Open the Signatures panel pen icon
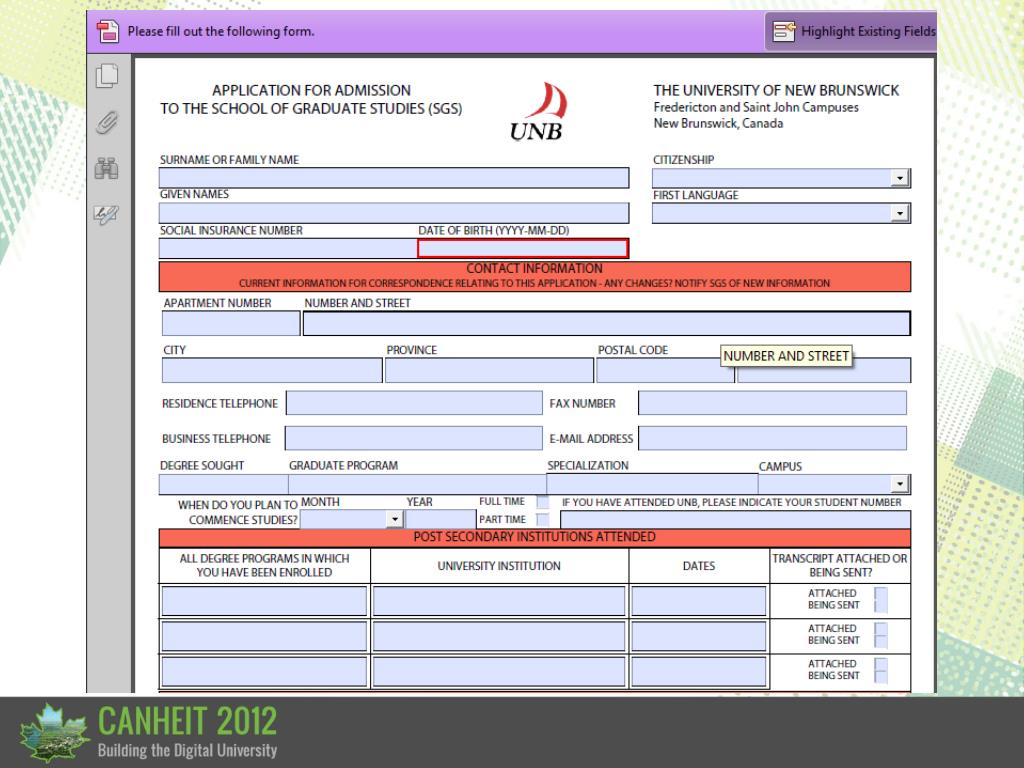Screen dimensions: 1024x768 tap(107, 213)
